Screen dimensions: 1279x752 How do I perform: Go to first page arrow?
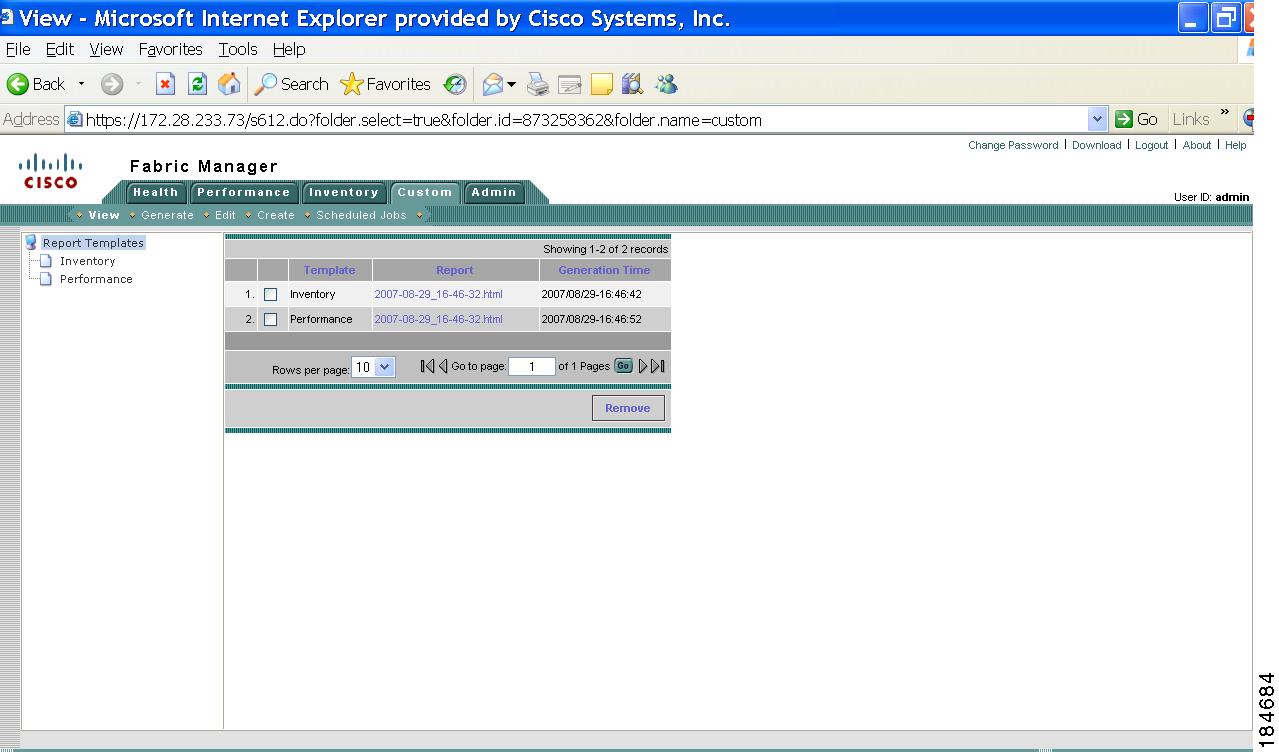[427, 366]
